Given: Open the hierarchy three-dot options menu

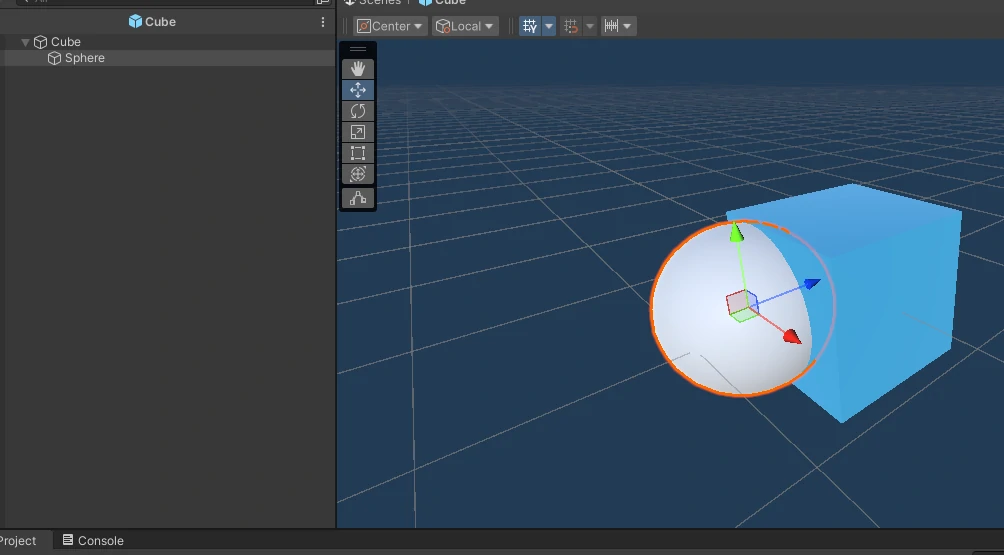Looking at the screenshot, I should pos(322,21).
